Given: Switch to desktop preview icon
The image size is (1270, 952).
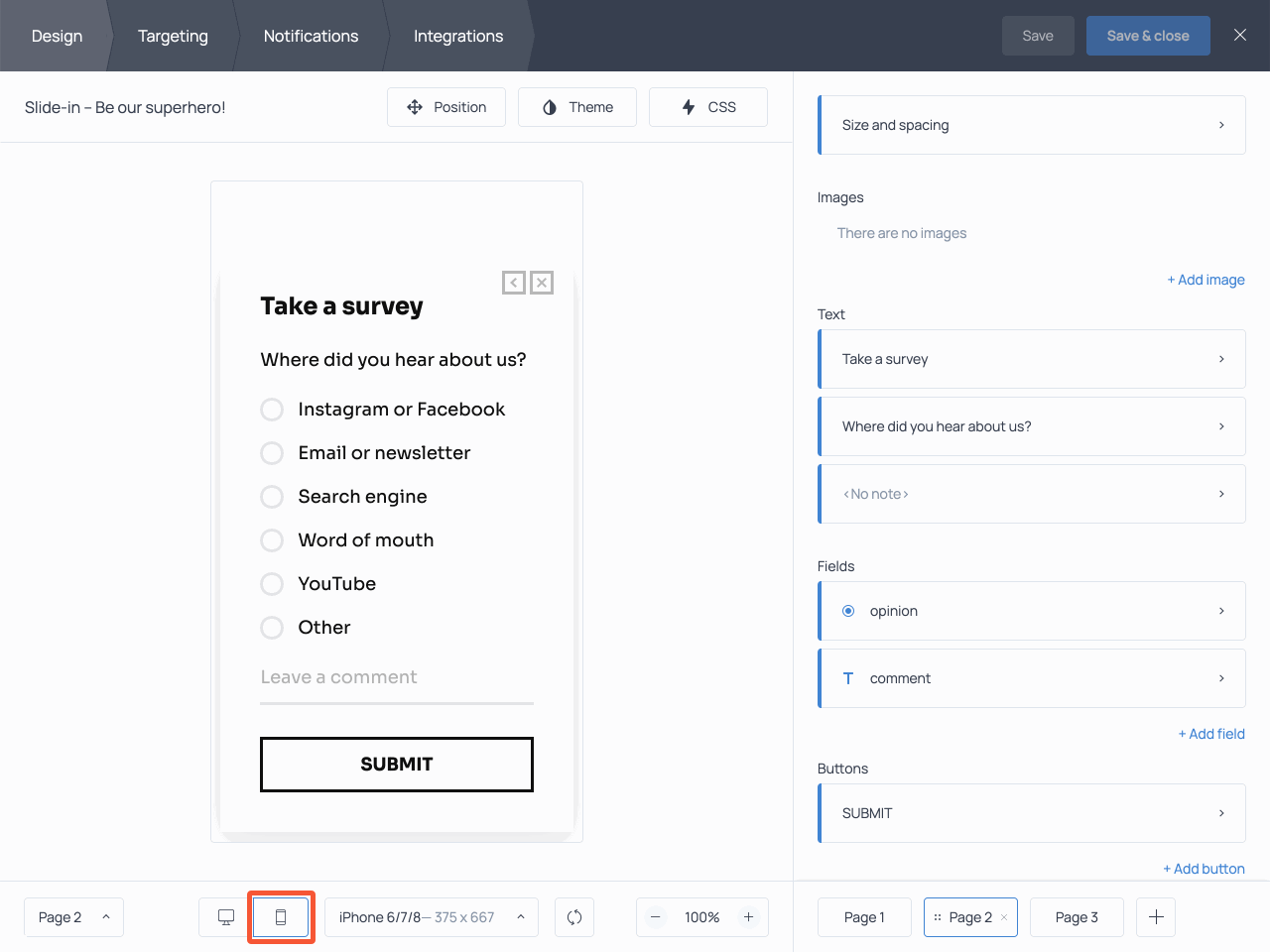Looking at the screenshot, I should click(x=226, y=917).
